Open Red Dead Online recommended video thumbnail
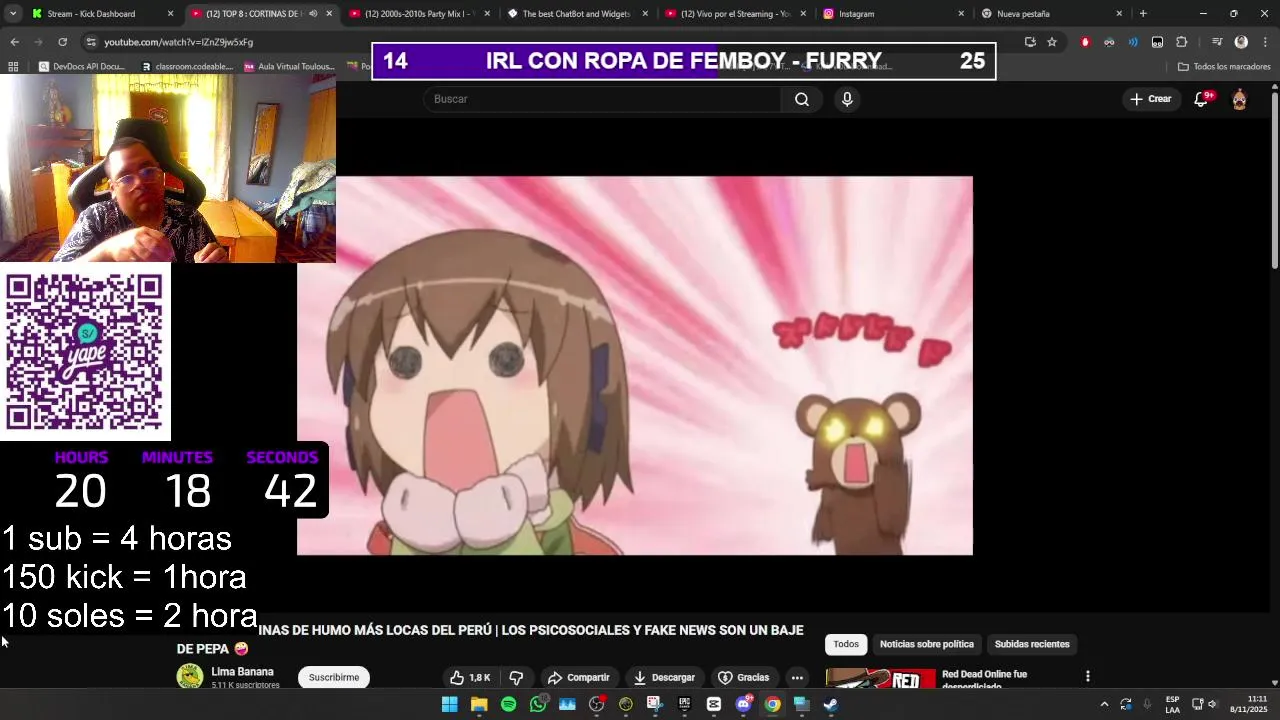The image size is (1280, 720). (x=880, y=679)
